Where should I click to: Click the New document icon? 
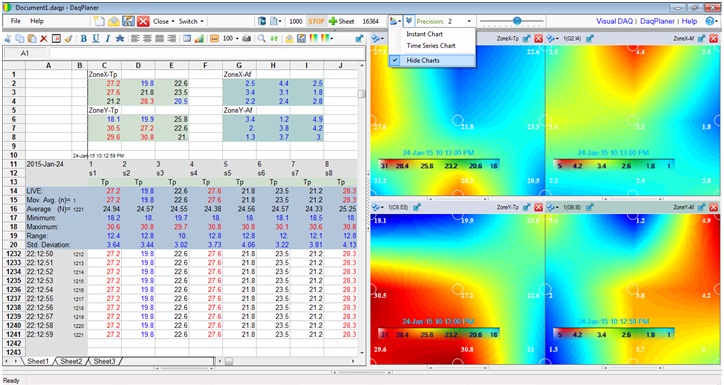(x=99, y=21)
